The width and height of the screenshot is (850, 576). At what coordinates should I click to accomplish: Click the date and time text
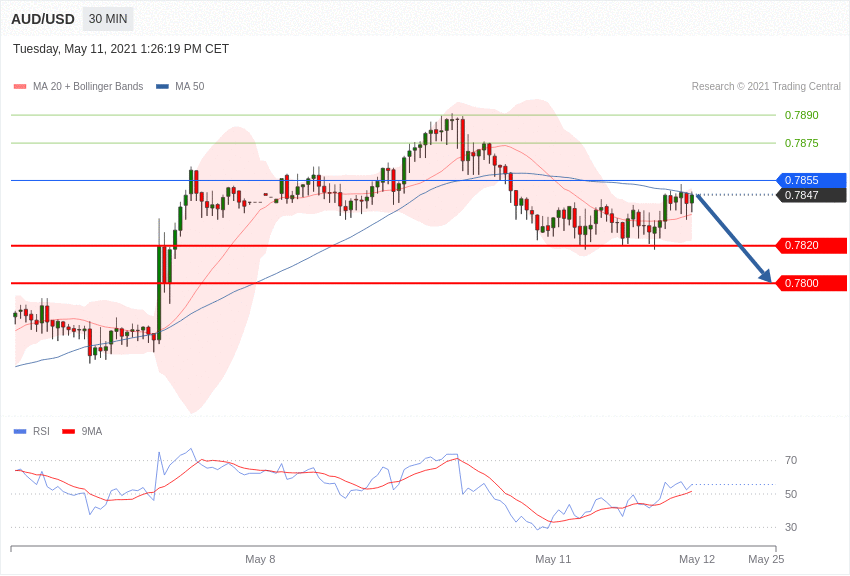(121, 49)
